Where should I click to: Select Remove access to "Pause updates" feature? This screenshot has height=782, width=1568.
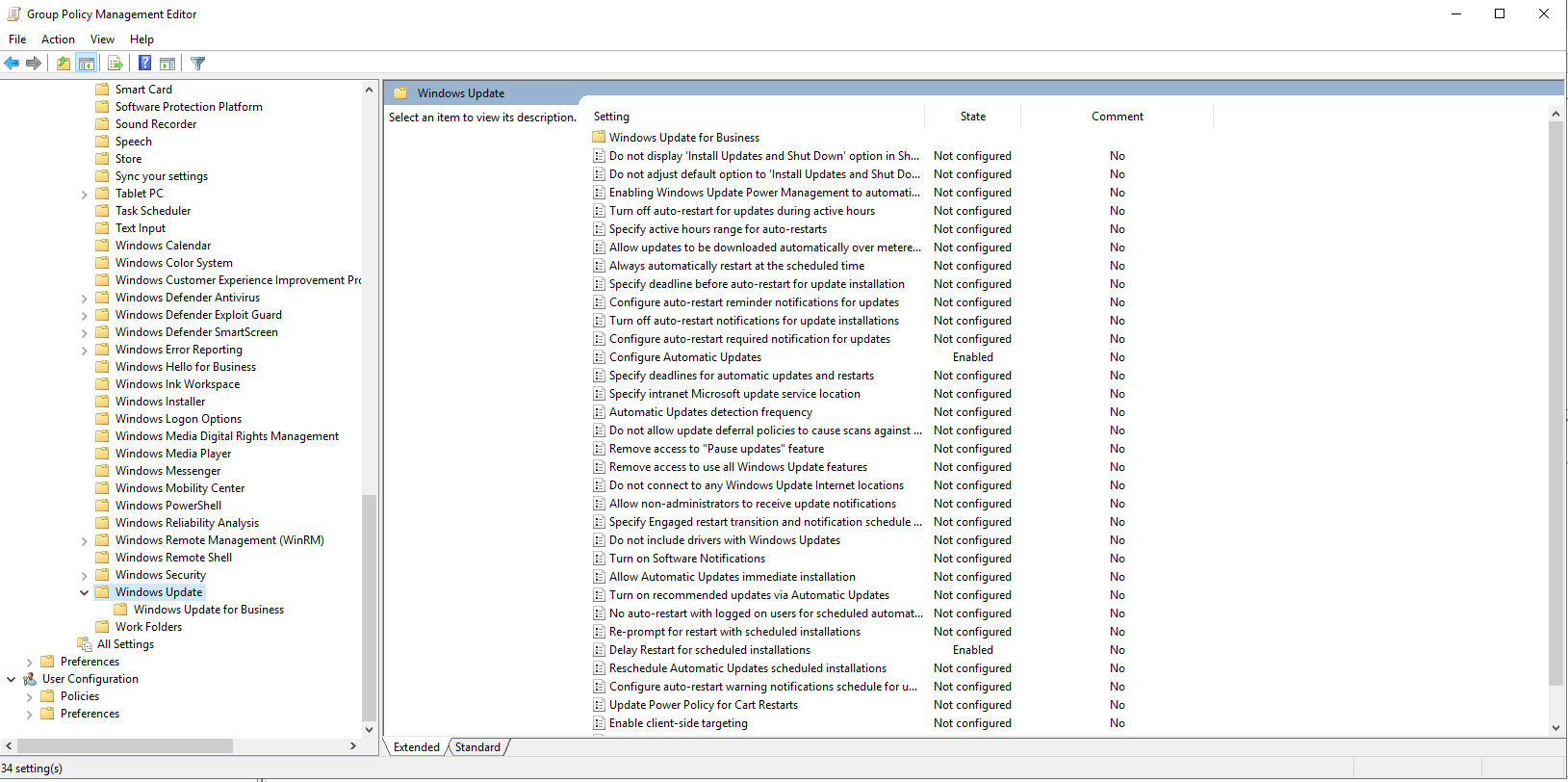pos(716,449)
